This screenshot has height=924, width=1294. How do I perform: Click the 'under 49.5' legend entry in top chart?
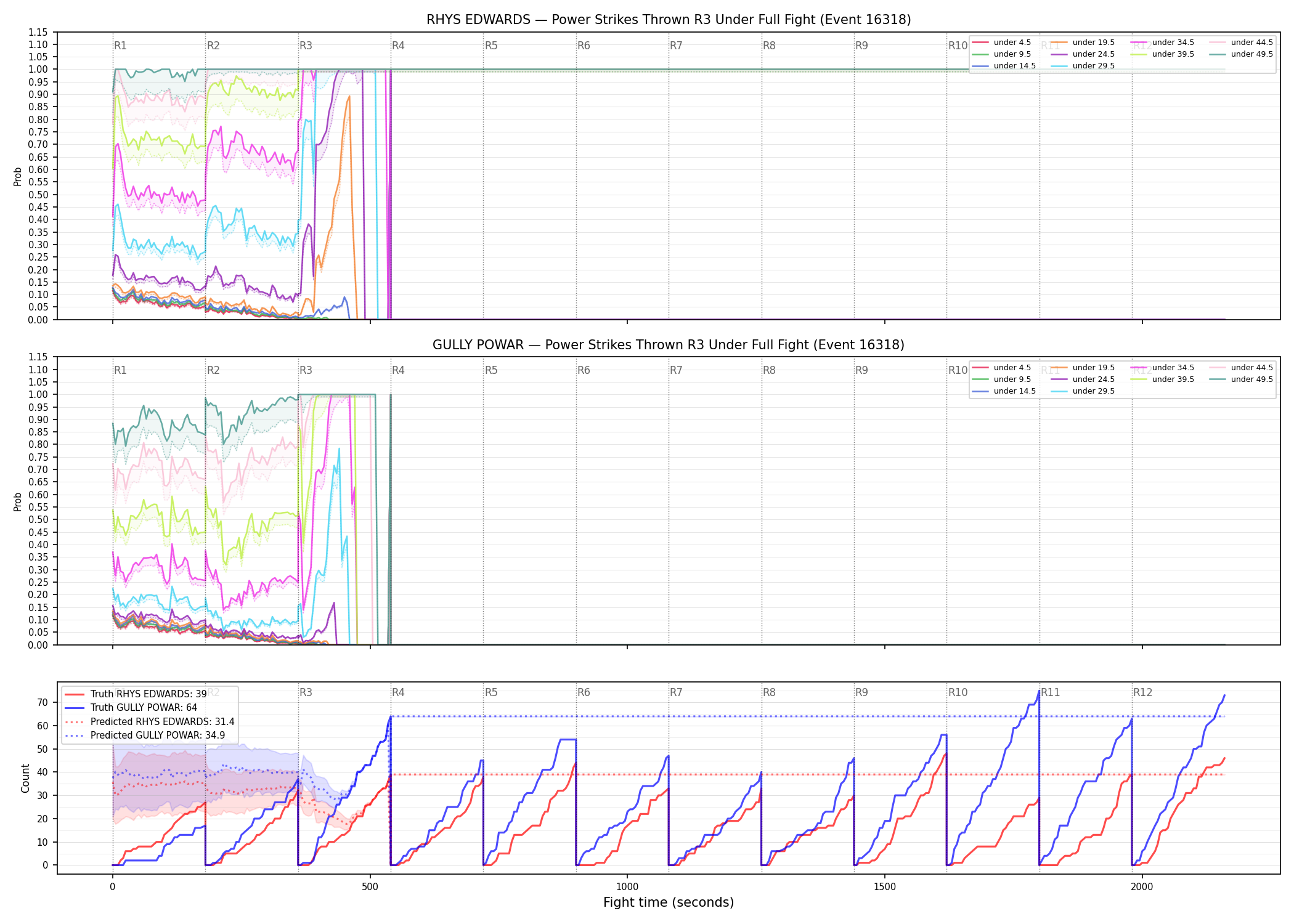[1241, 54]
